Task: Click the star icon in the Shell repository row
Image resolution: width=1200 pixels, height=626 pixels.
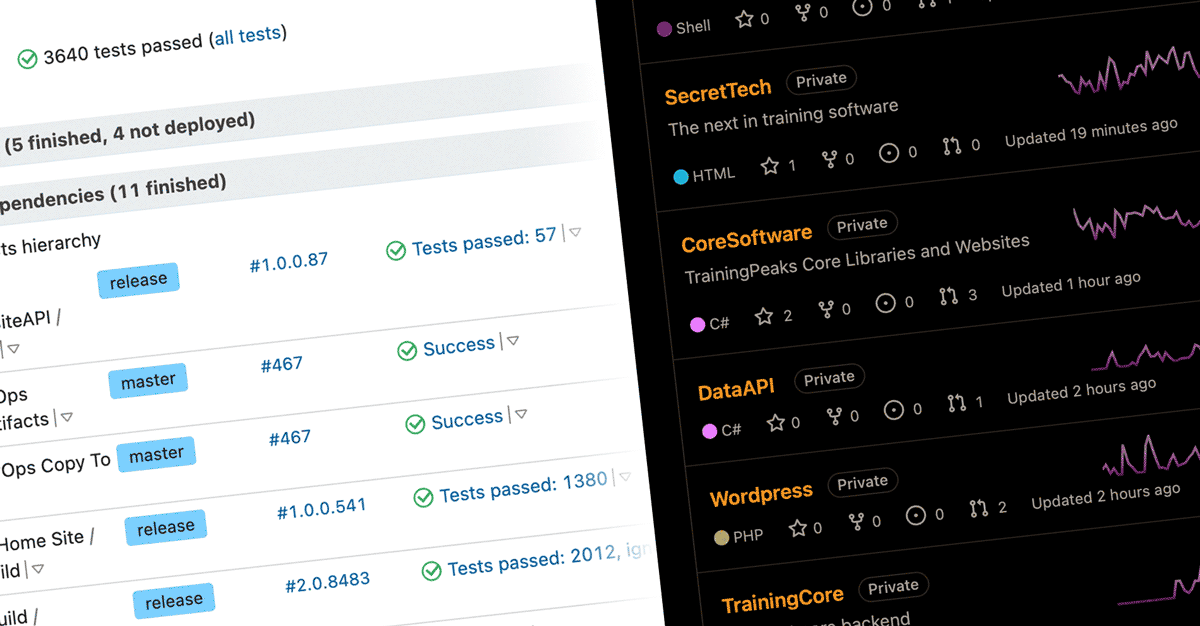Action: [745, 18]
